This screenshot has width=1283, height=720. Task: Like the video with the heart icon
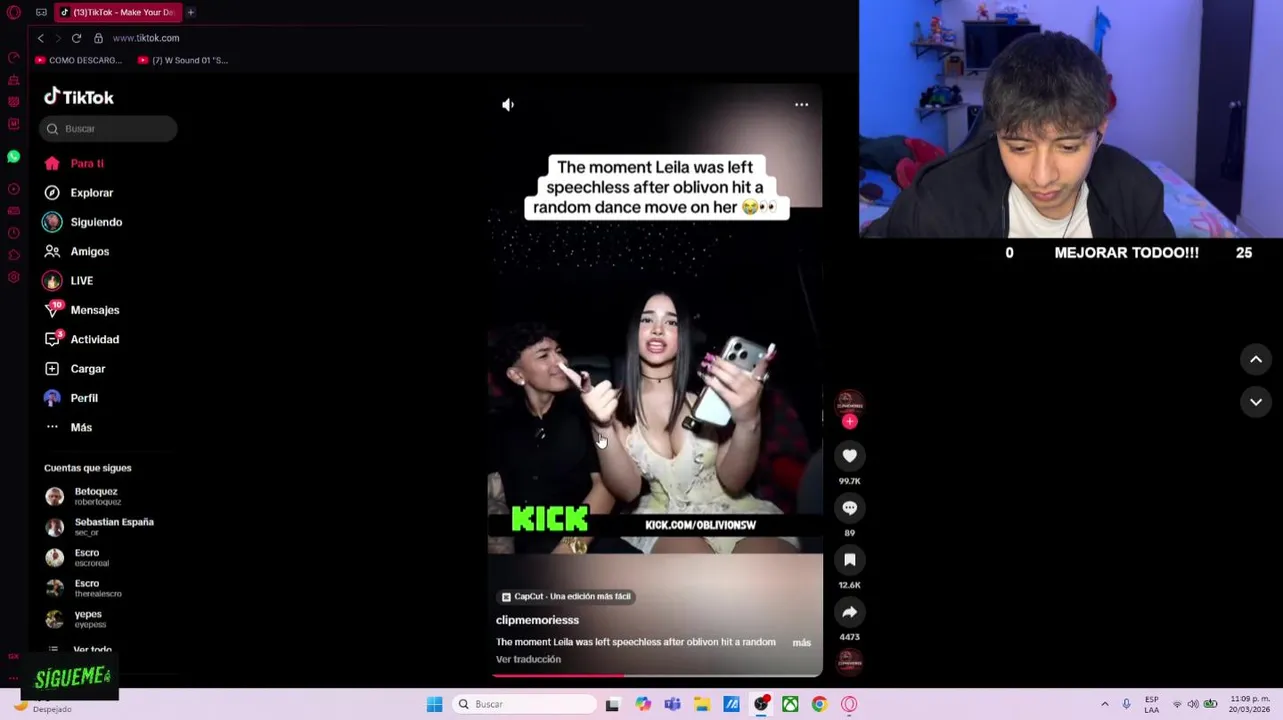(849, 456)
